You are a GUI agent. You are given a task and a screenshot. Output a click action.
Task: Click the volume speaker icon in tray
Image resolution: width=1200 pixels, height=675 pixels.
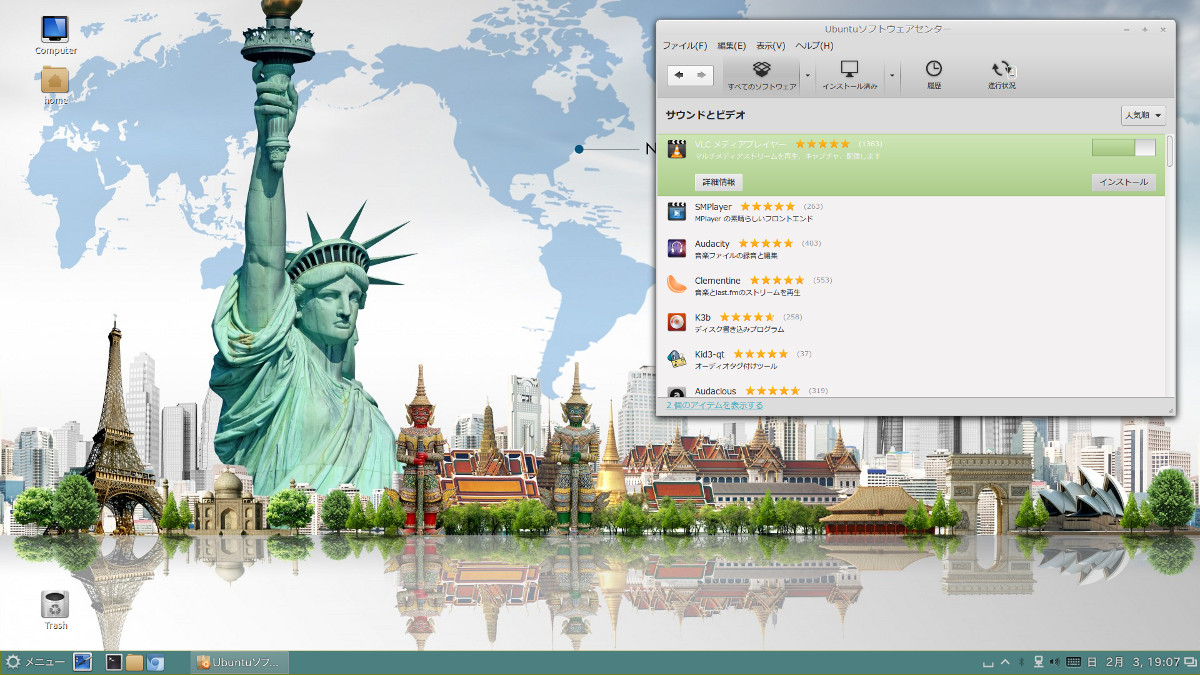click(1055, 662)
